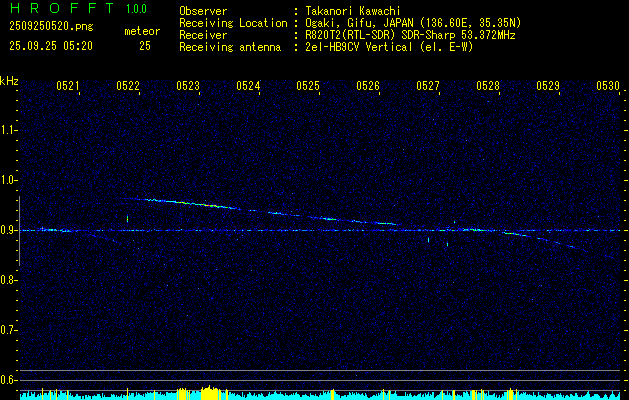The image size is (629, 400).
Task: Click the Receiving antenna field label
Action: 230,47
